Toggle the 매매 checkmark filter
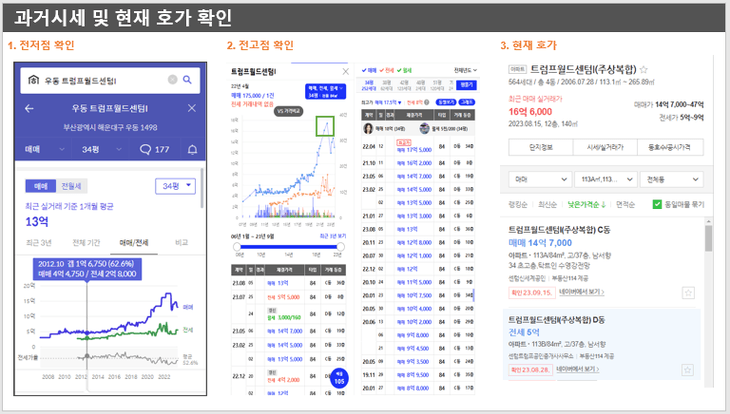 [369, 70]
